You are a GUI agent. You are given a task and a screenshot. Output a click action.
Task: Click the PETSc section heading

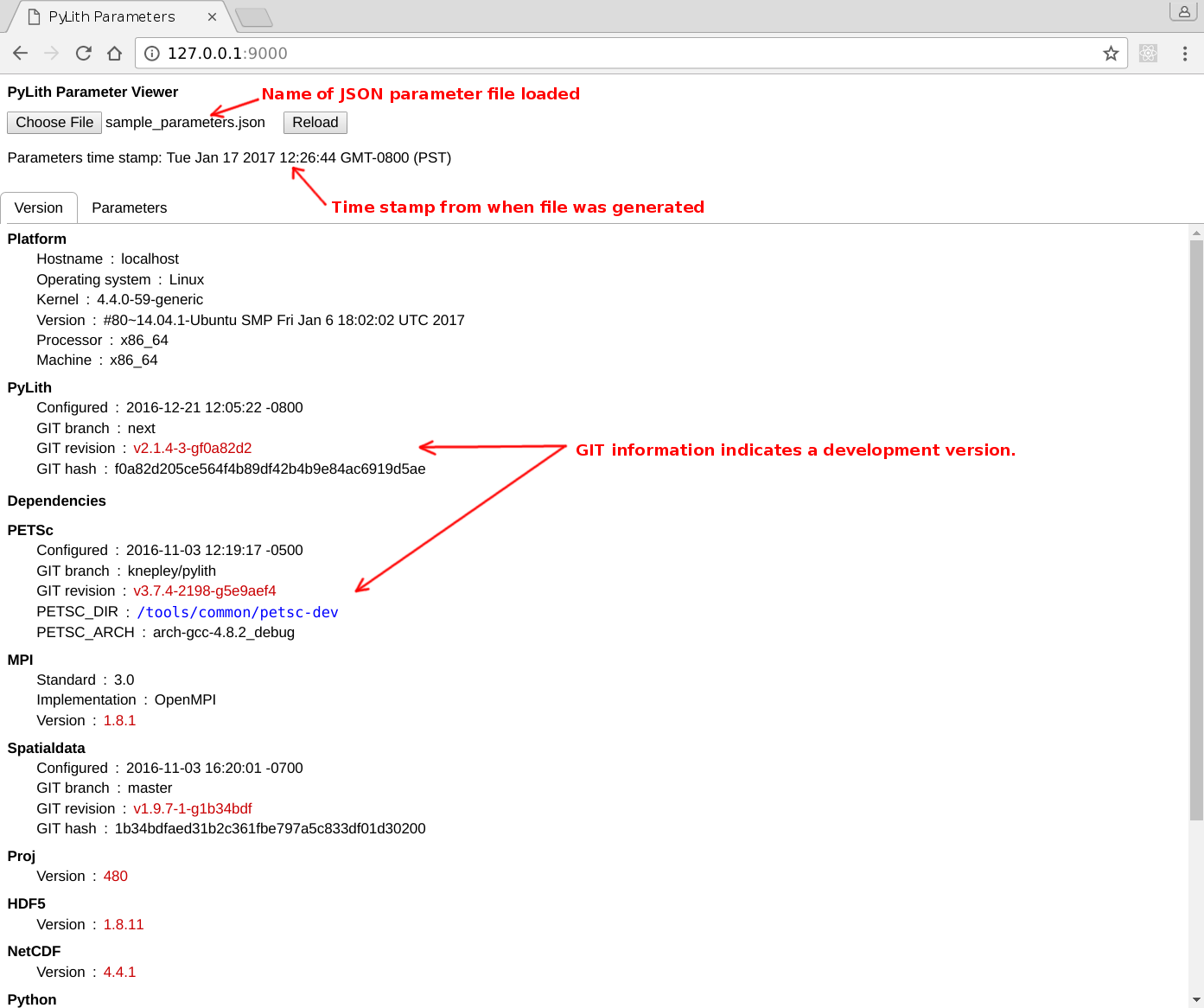30,530
